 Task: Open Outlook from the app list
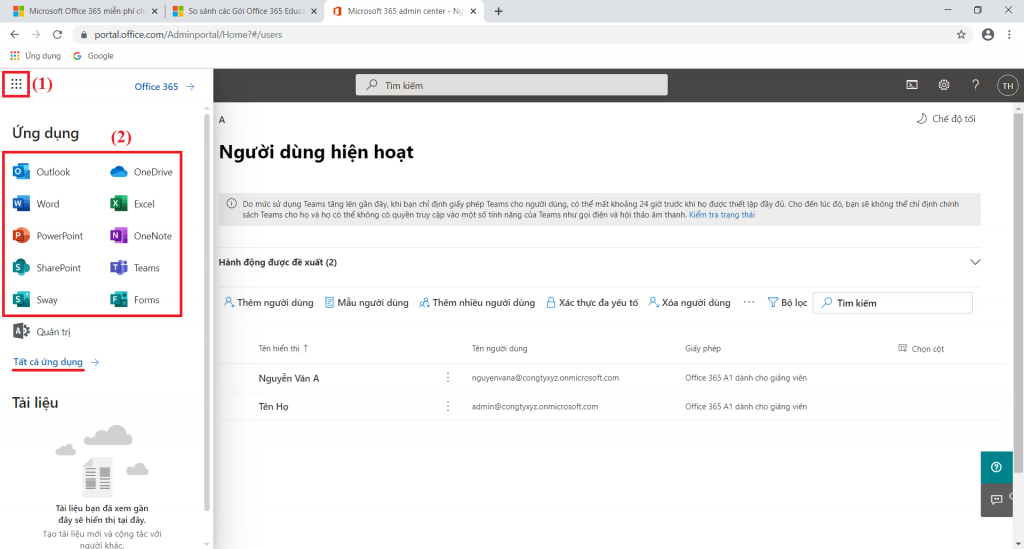click(41, 172)
